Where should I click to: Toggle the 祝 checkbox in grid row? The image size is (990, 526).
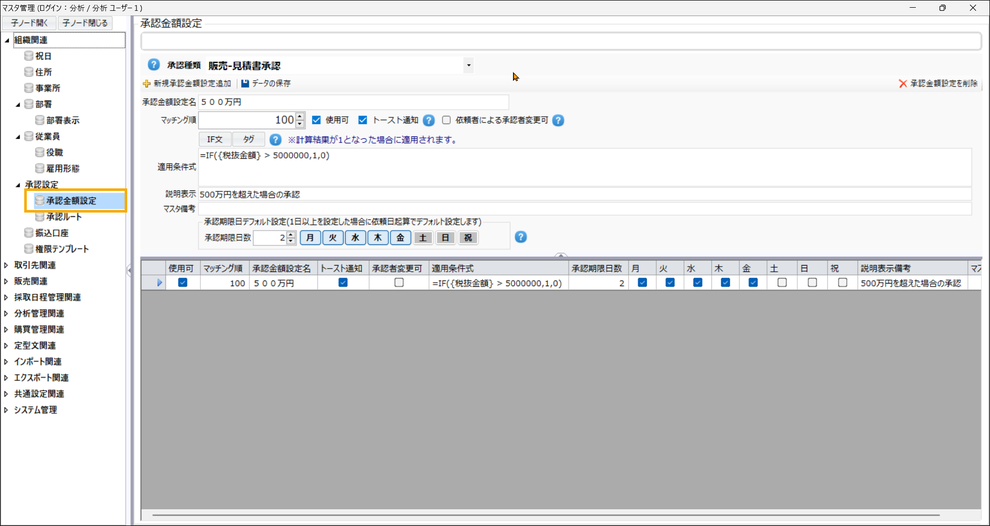pos(842,283)
